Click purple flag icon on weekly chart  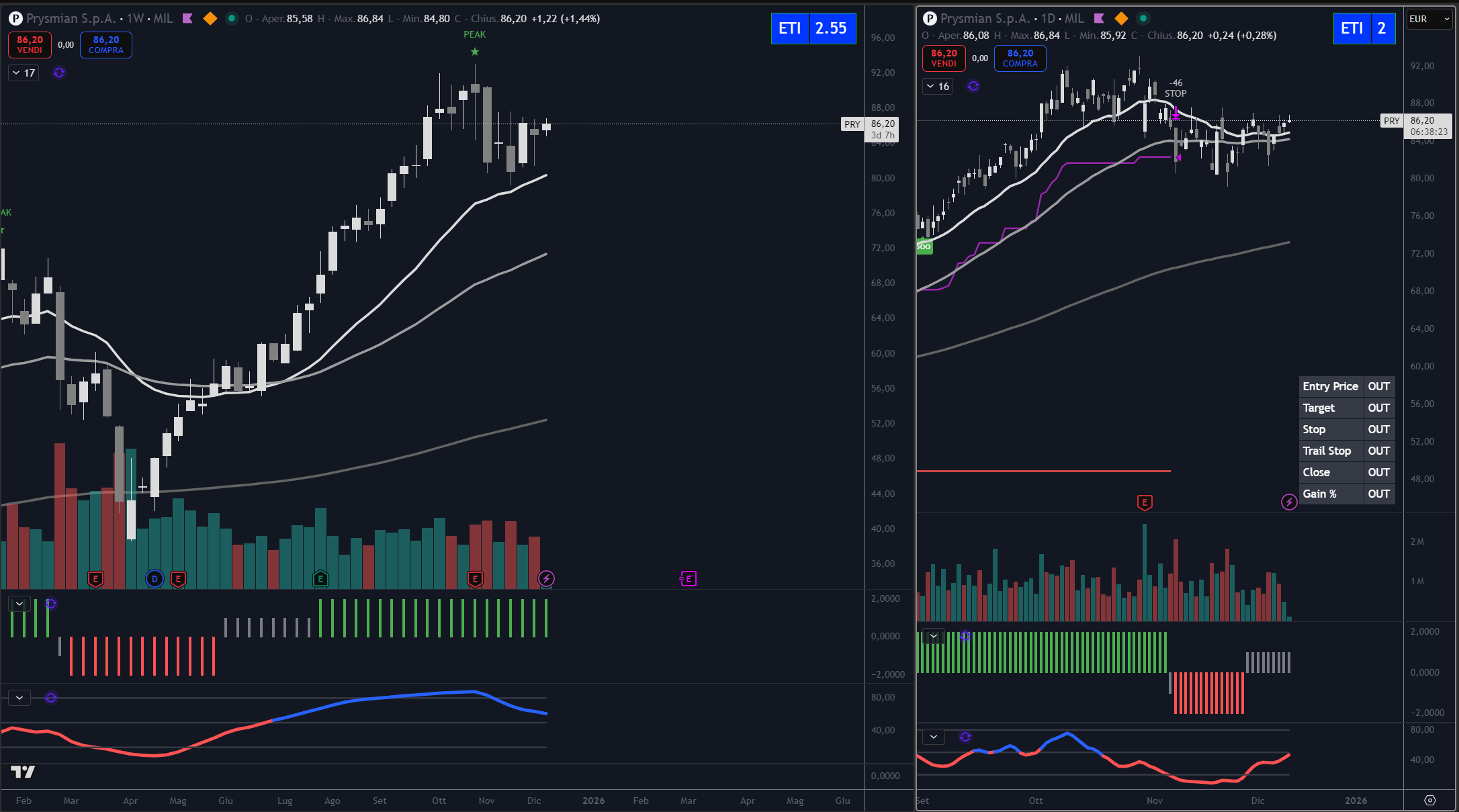pos(188,19)
